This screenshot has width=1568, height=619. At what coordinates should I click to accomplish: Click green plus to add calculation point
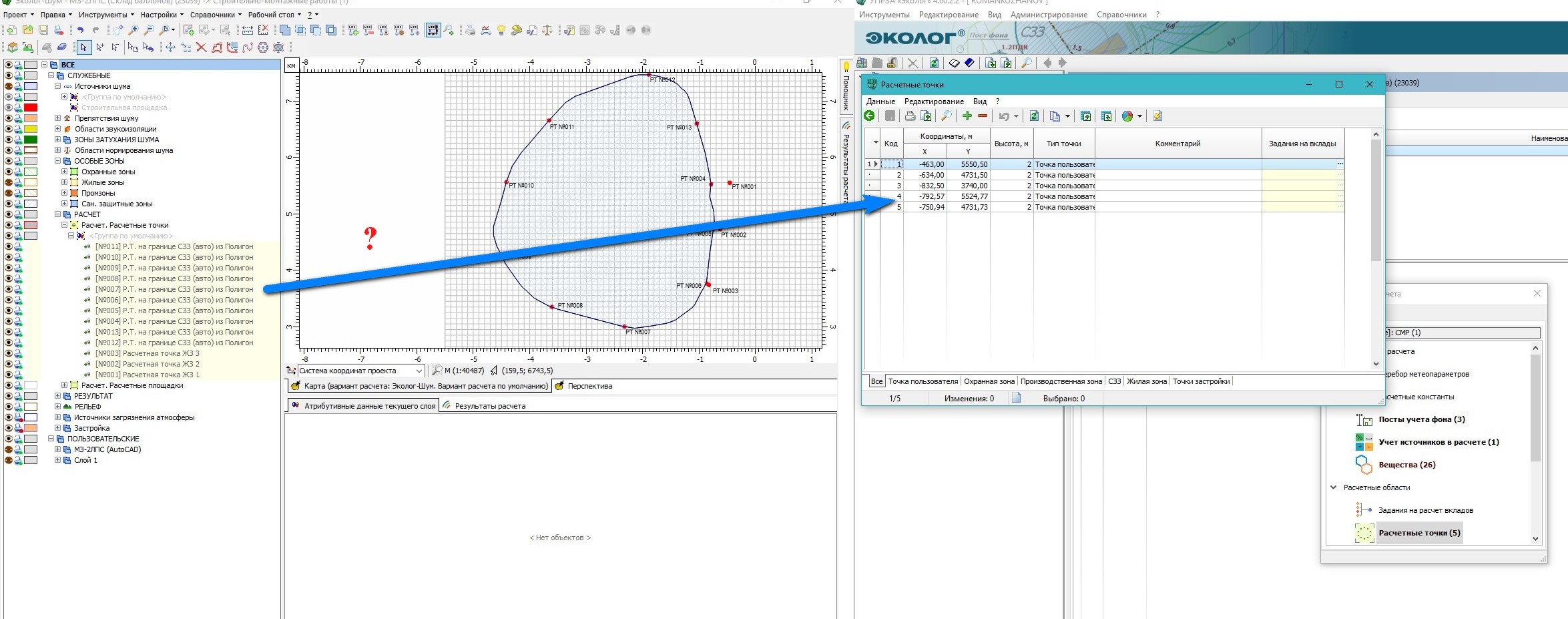pyautogui.click(x=967, y=116)
